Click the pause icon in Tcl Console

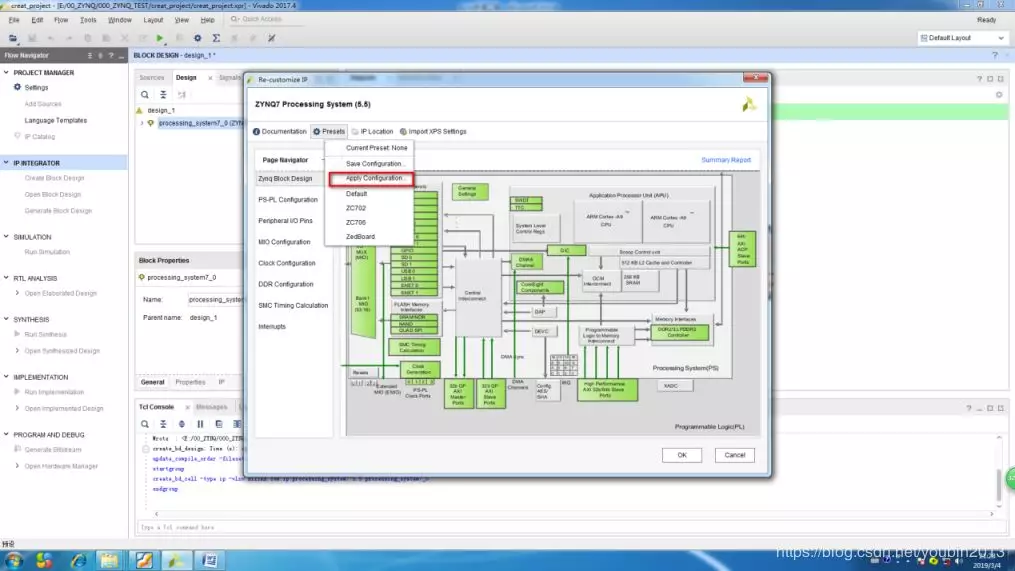(200, 424)
